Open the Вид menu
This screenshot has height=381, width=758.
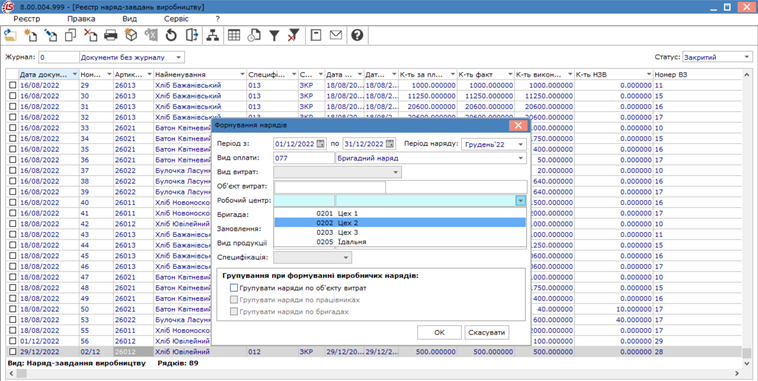tap(130, 19)
